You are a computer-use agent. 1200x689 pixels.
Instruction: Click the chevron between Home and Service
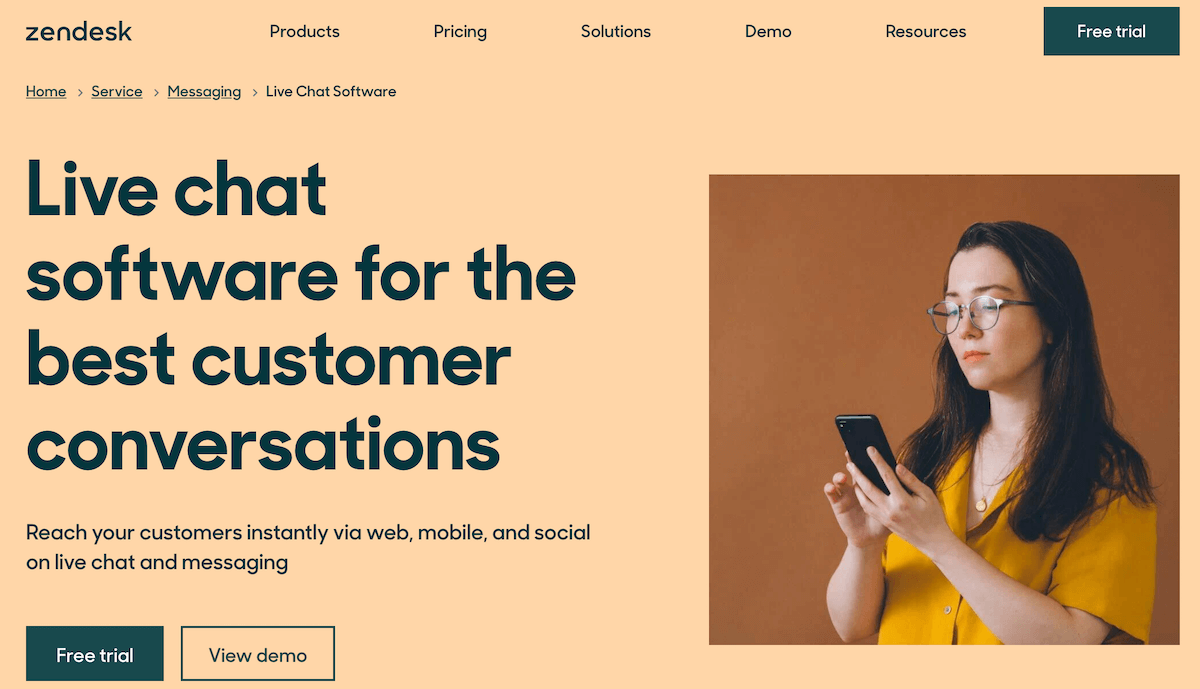pos(80,92)
